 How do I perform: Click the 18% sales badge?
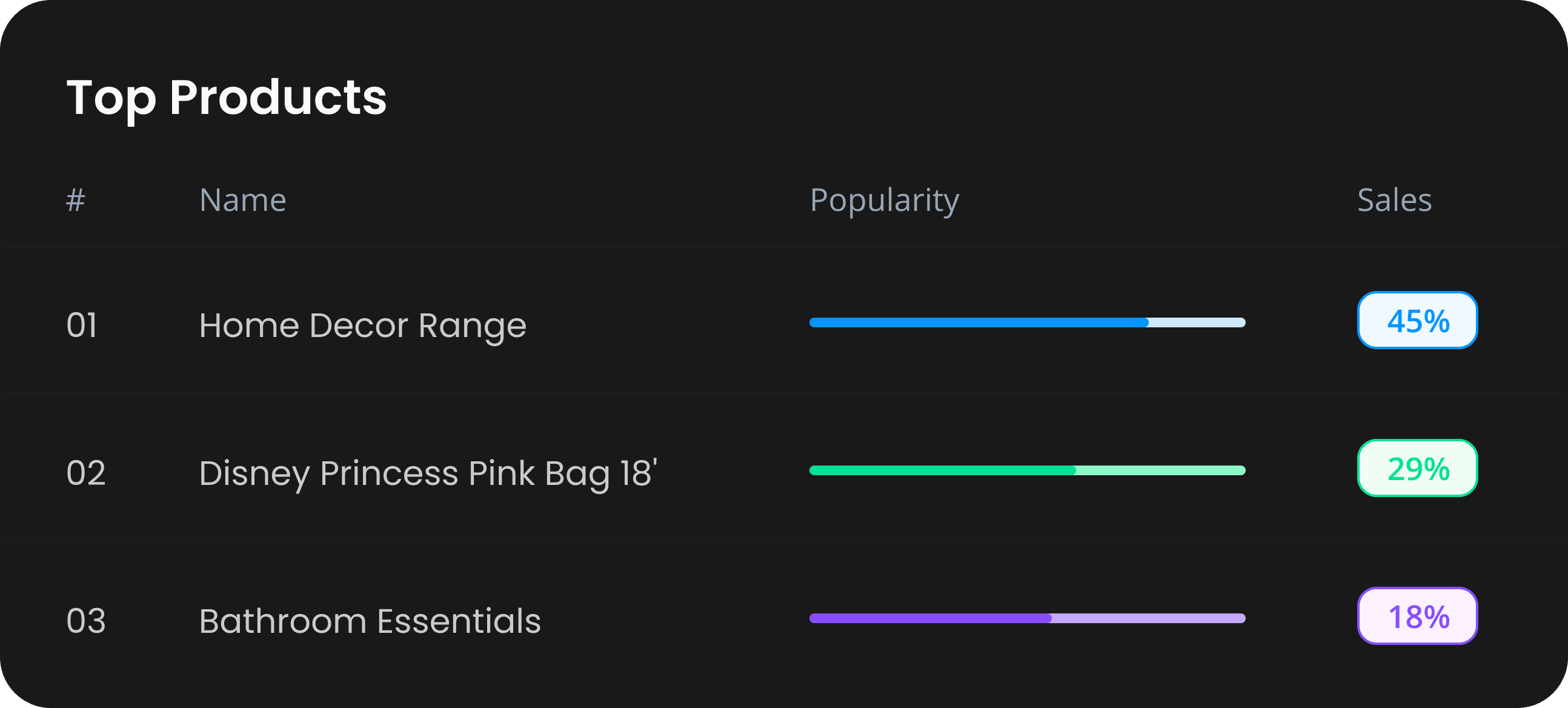(1417, 616)
